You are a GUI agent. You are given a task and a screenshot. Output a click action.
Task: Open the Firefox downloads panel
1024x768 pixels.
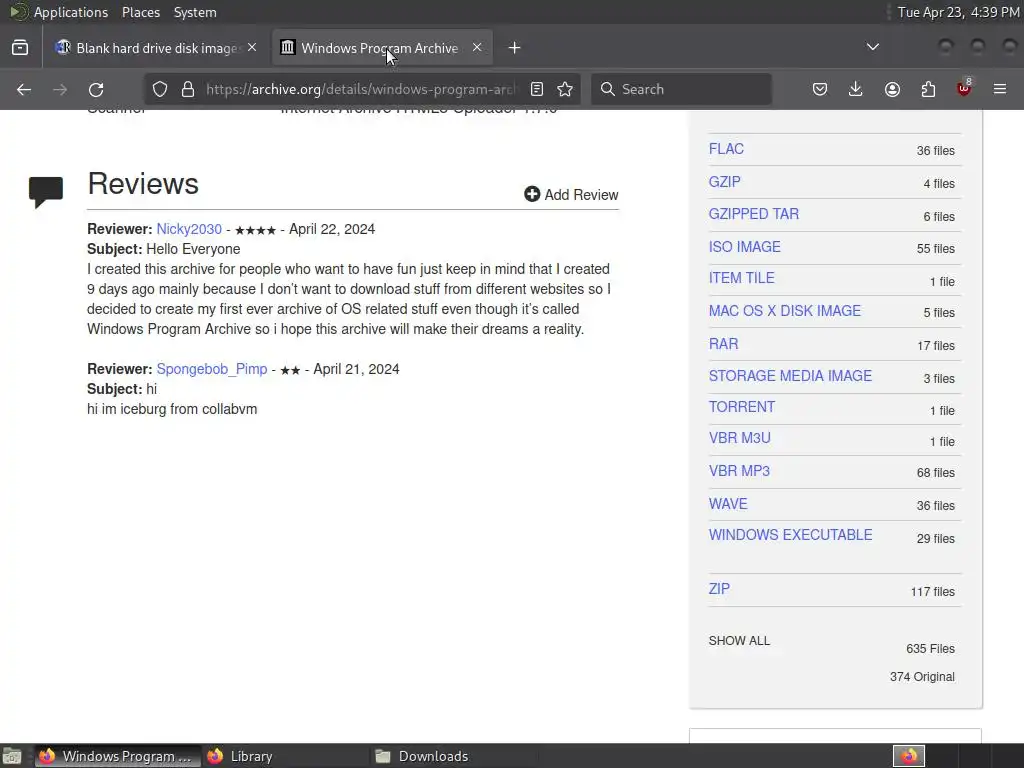point(856,89)
